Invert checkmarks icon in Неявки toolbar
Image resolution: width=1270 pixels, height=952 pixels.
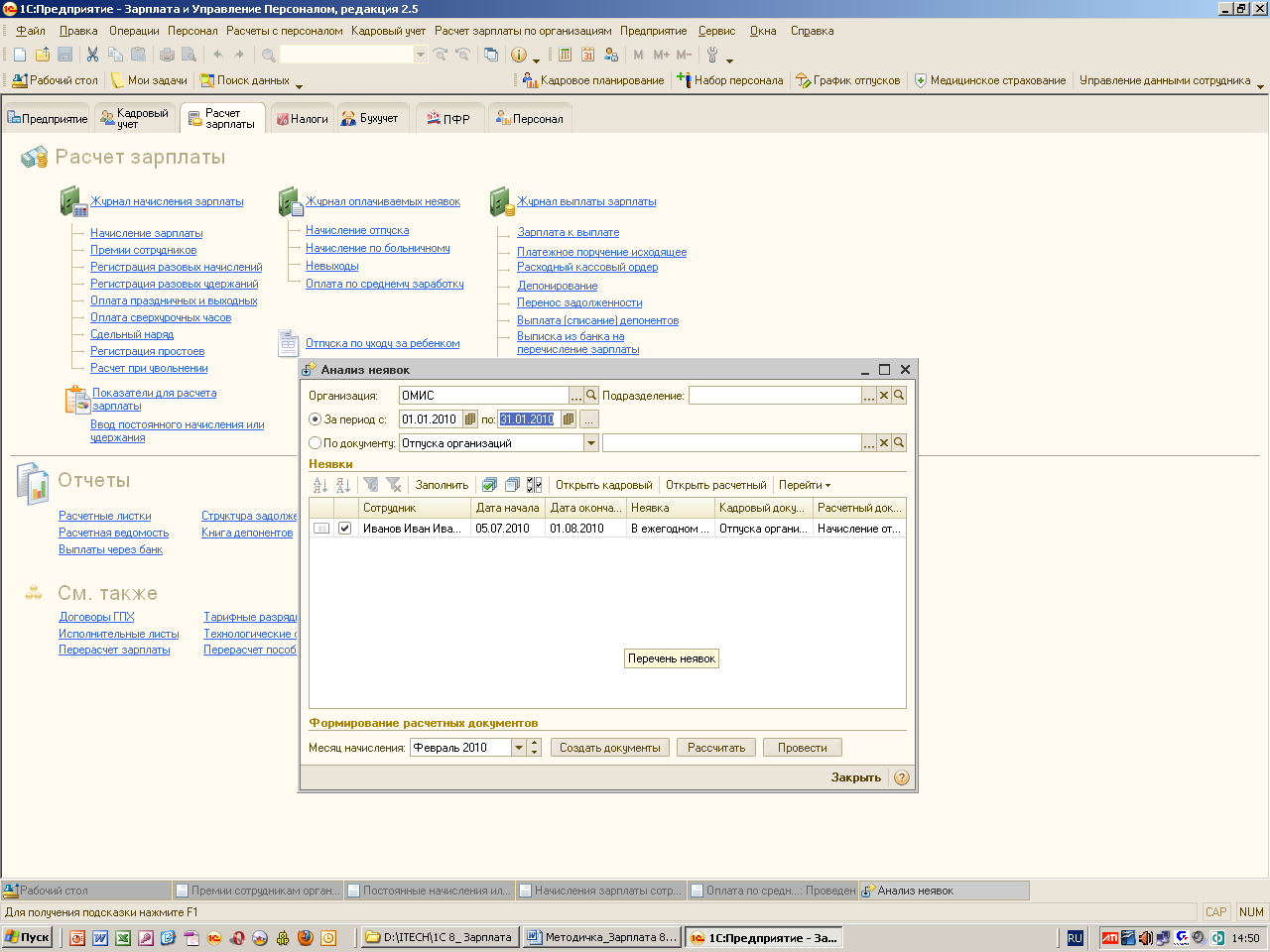click(x=534, y=485)
